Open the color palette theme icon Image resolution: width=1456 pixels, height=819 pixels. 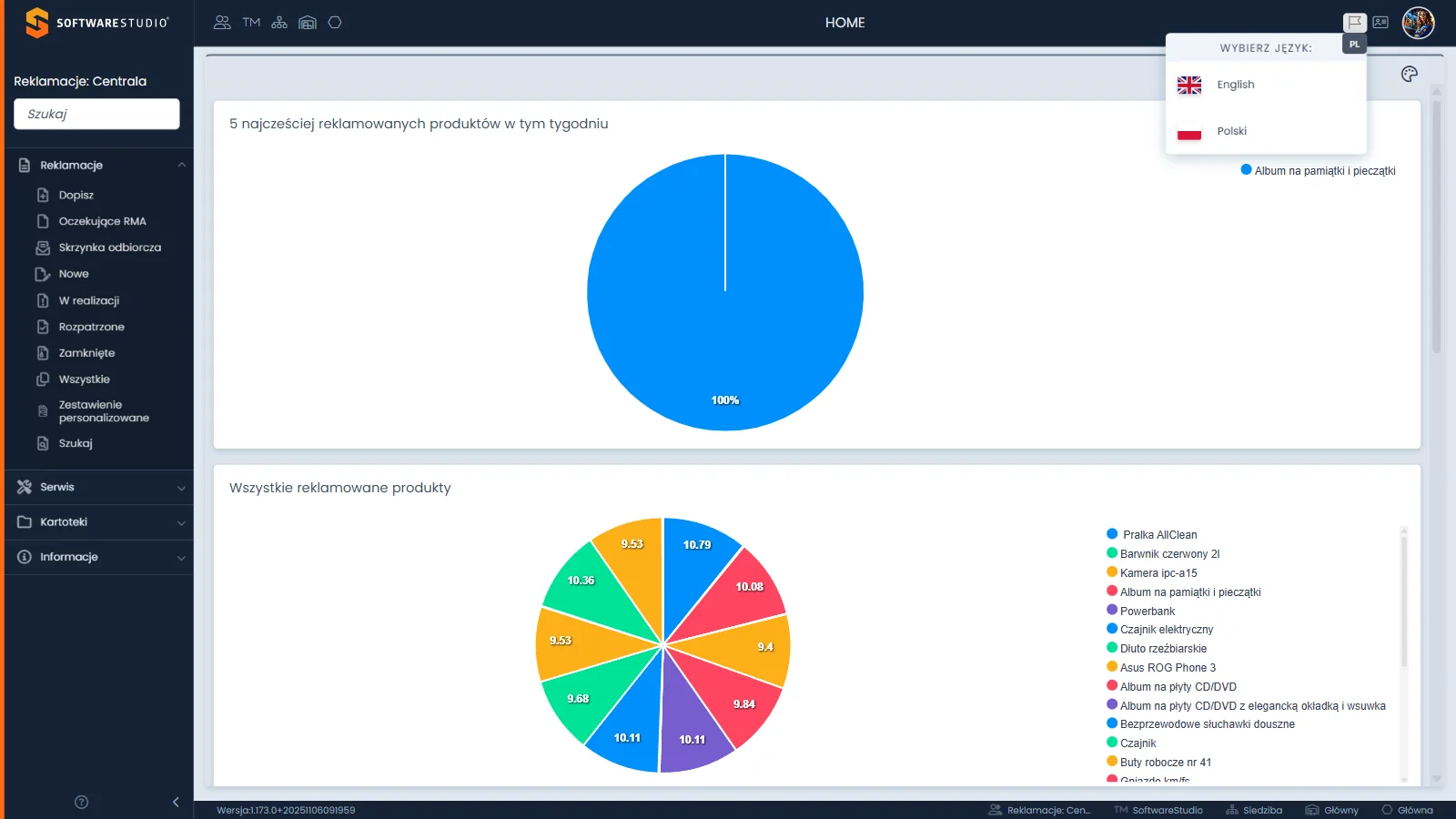pos(1410,74)
